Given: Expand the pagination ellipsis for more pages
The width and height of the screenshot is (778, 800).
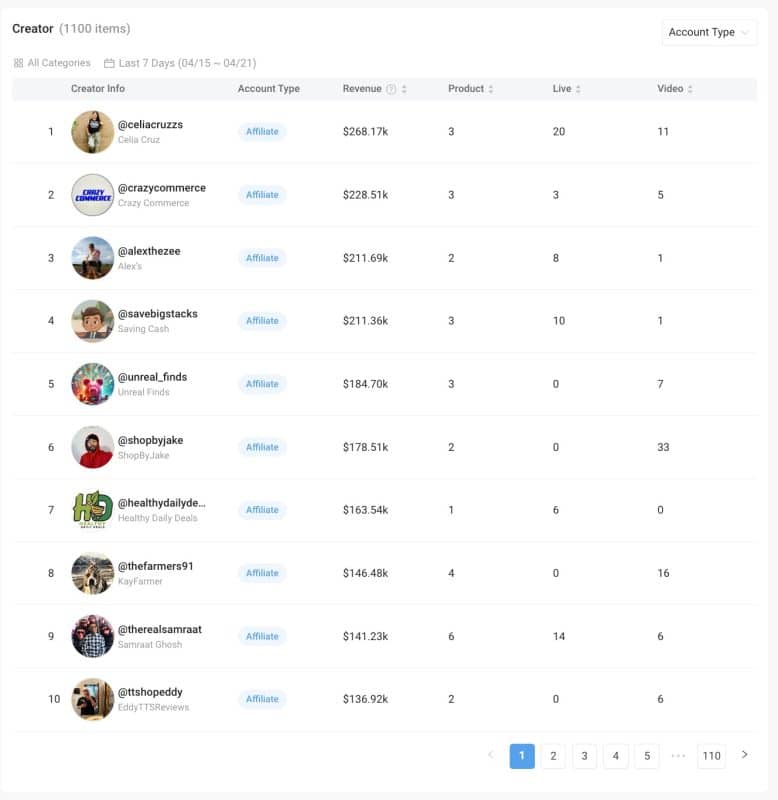Looking at the screenshot, I should (679, 757).
